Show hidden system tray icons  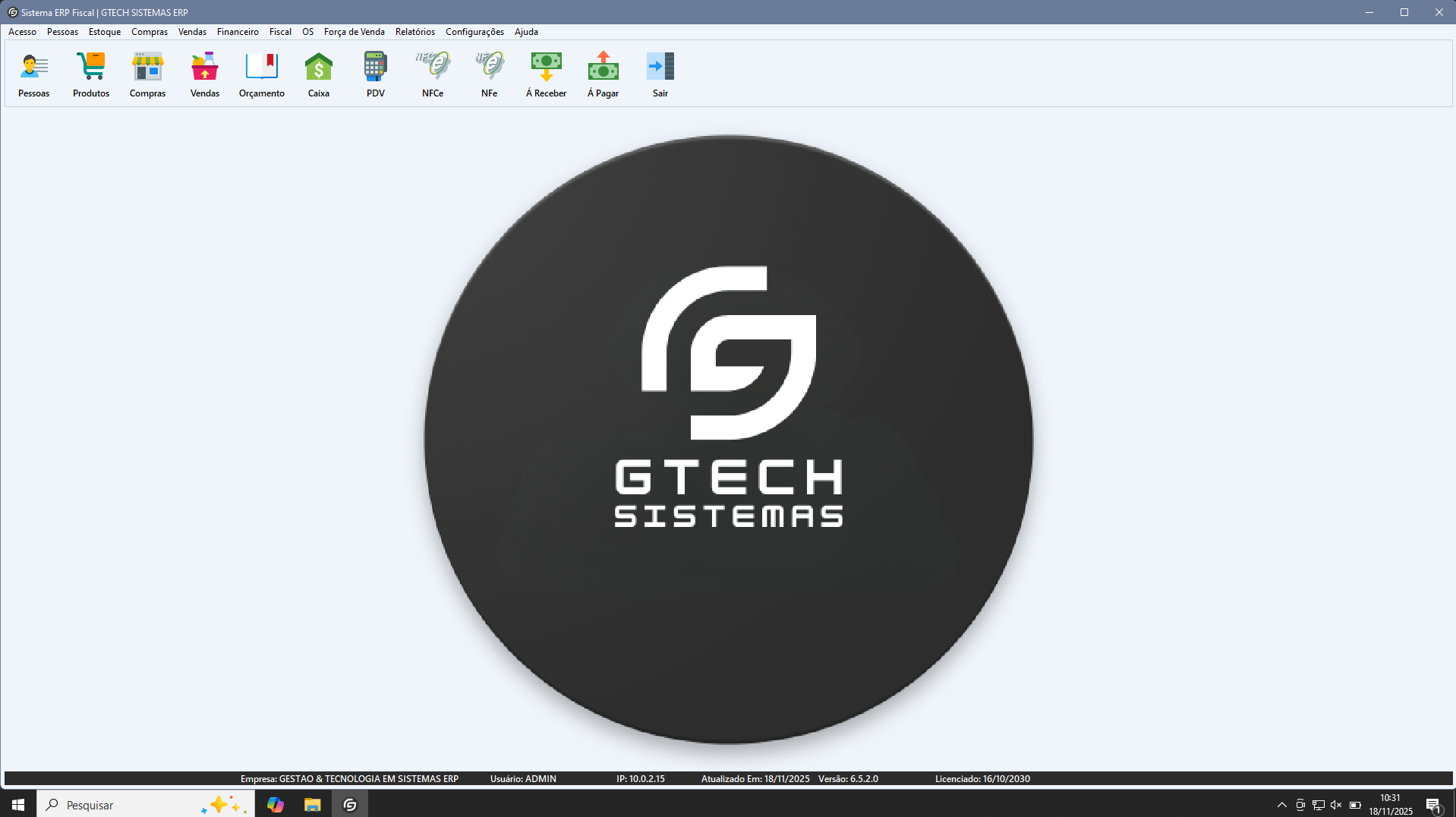pos(1282,805)
